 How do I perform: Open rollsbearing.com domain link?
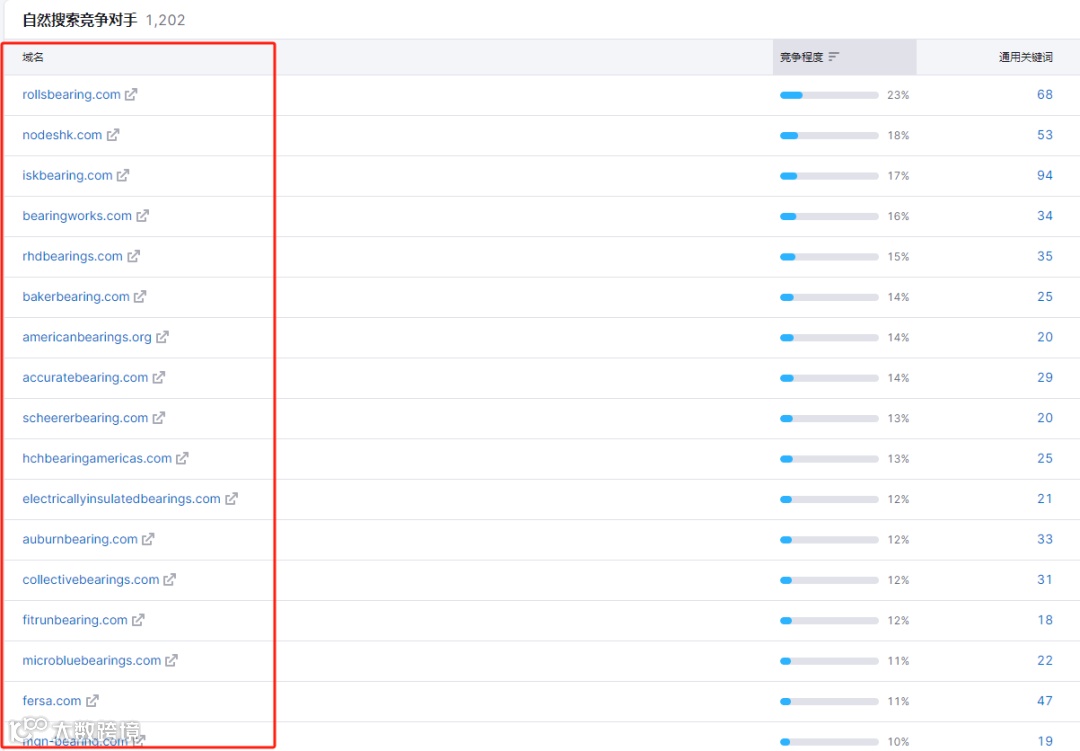72,94
